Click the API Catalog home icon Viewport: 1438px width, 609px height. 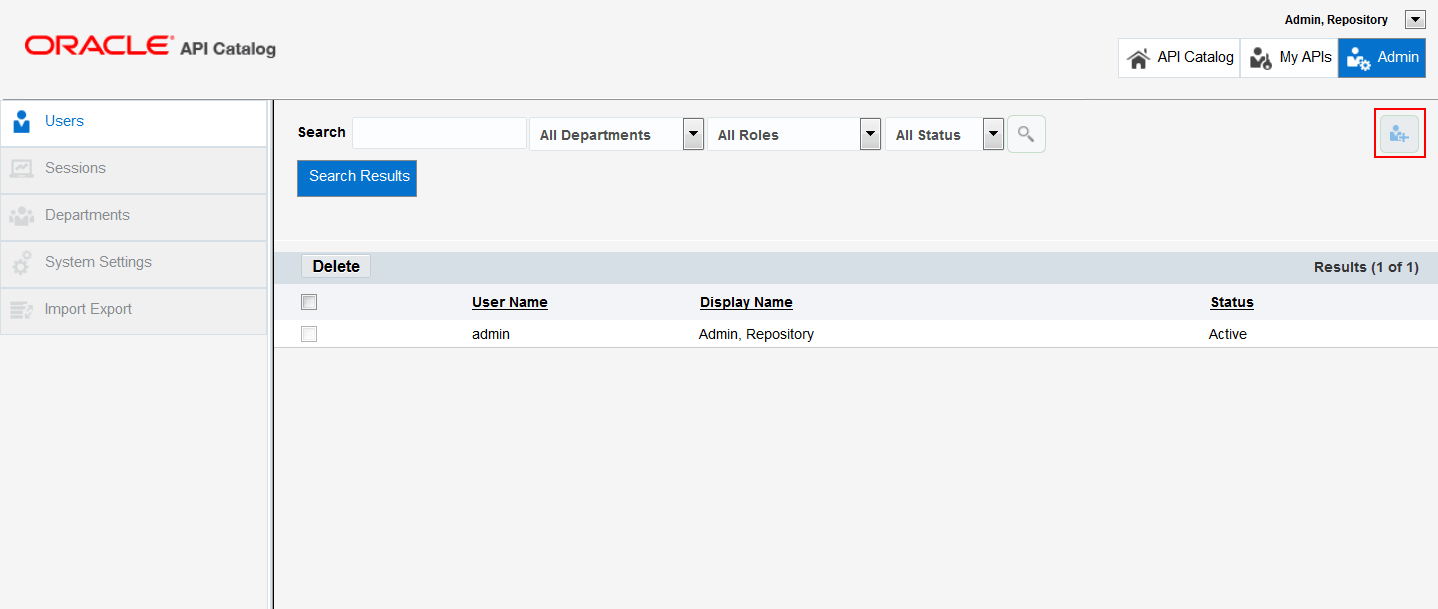1140,57
